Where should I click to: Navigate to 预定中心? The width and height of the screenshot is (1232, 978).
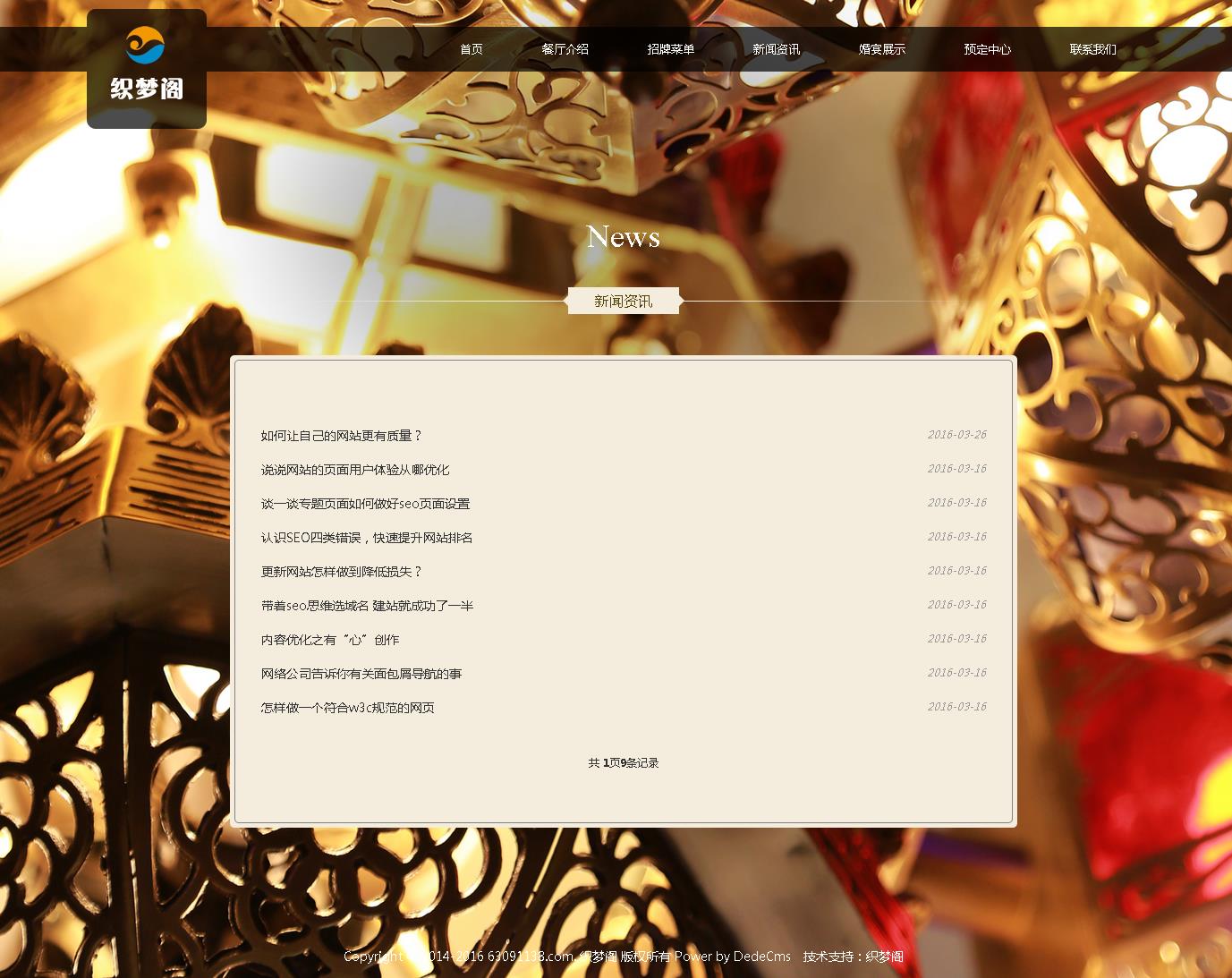pos(987,49)
